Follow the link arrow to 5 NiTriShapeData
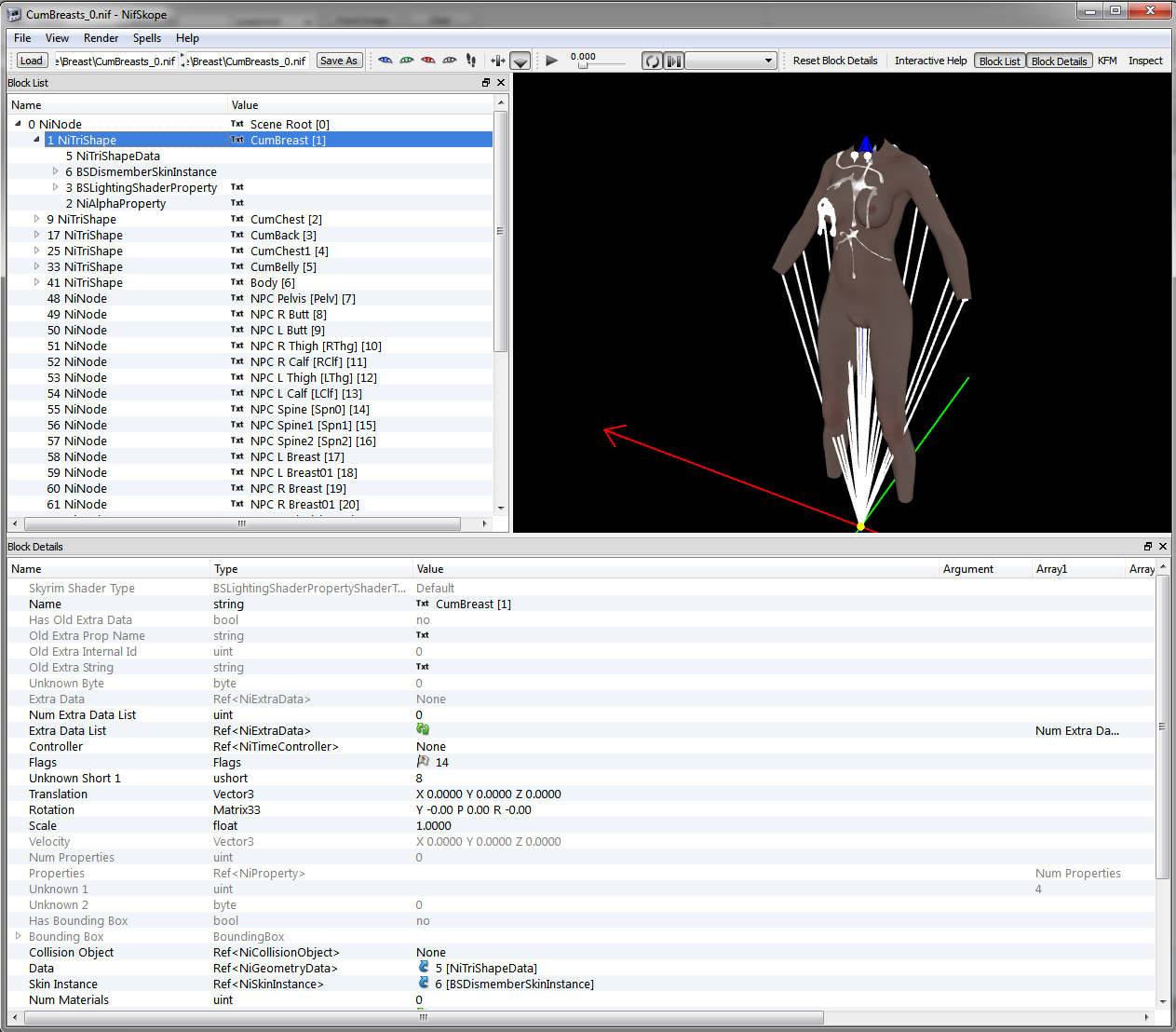Screen dimensions: 1176x1032 click(x=424, y=968)
